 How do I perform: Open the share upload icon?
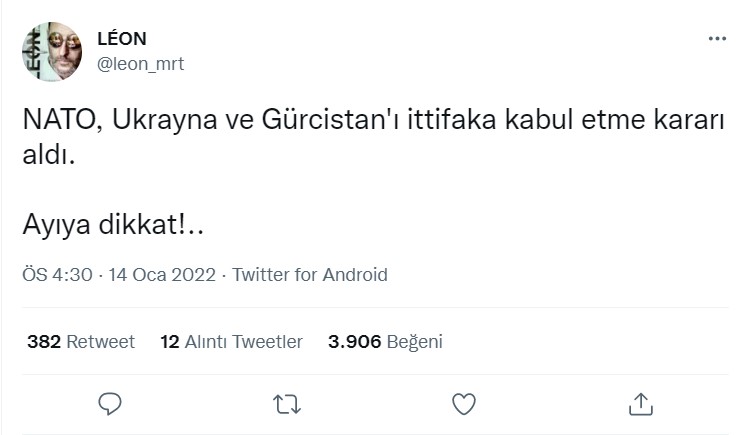pyautogui.click(x=640, y=403)
